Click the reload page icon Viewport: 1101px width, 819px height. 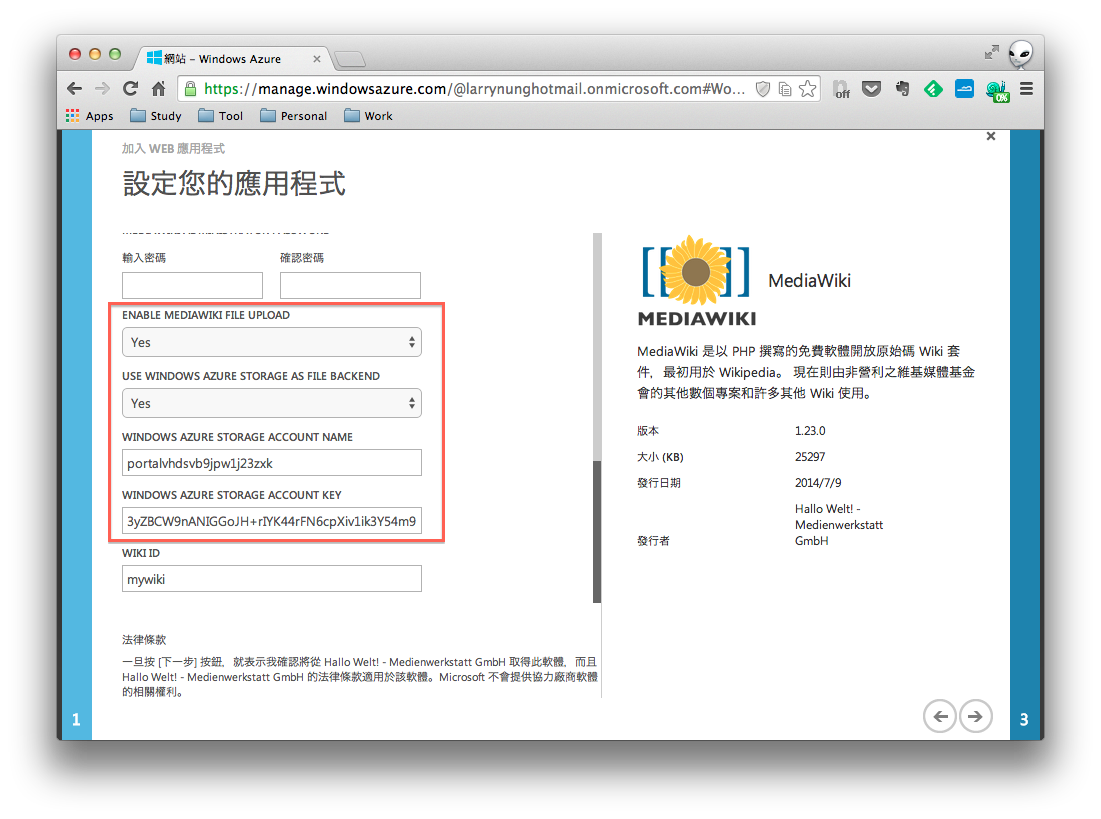[130, 88]
